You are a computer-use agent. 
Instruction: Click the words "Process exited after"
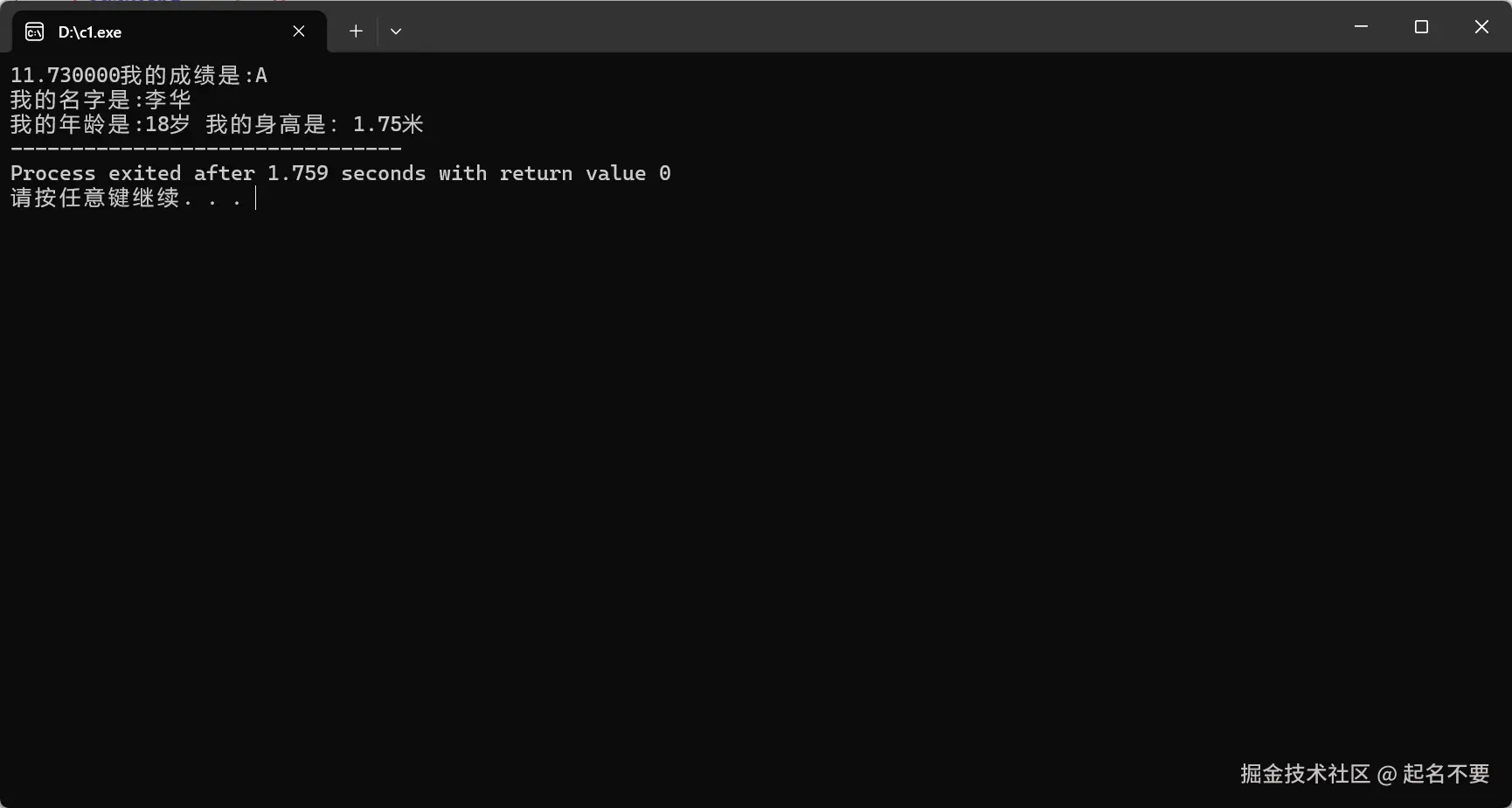[133, 173]
